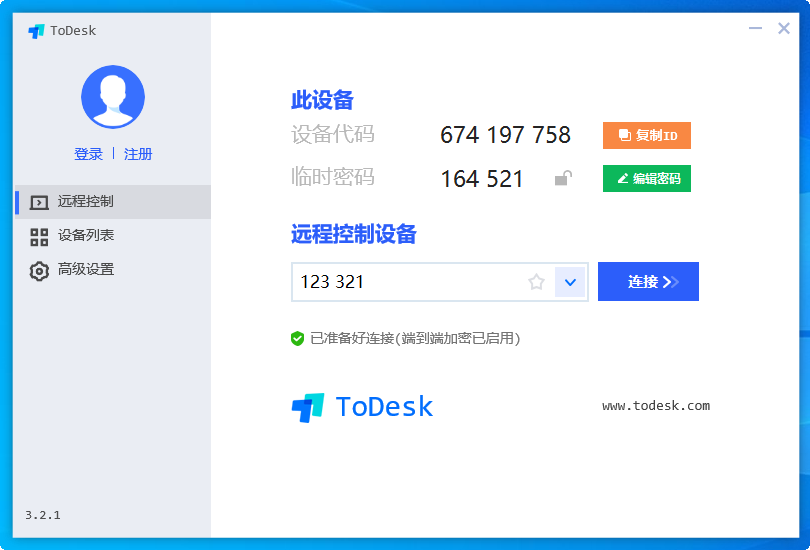Click the 临时密码 label
This screenshot has width=810, height=550.
[333, 177]
